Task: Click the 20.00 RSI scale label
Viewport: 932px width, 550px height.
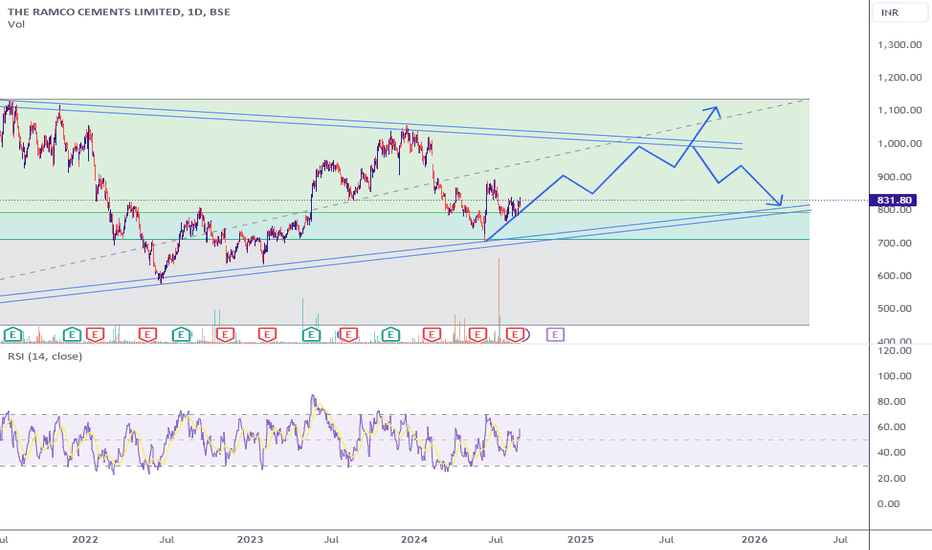Action: click(x=892, y=478)
